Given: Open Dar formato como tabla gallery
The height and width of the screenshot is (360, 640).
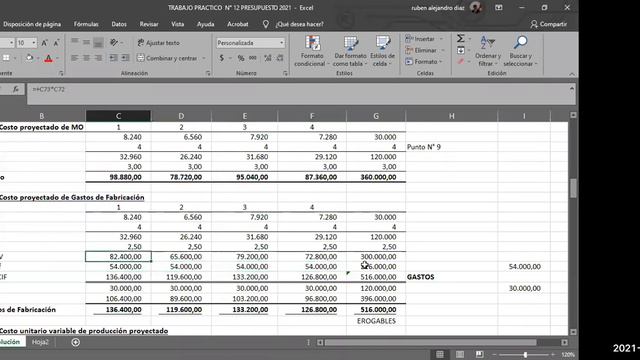Looking at the screenshot, I should click(350, 51).
